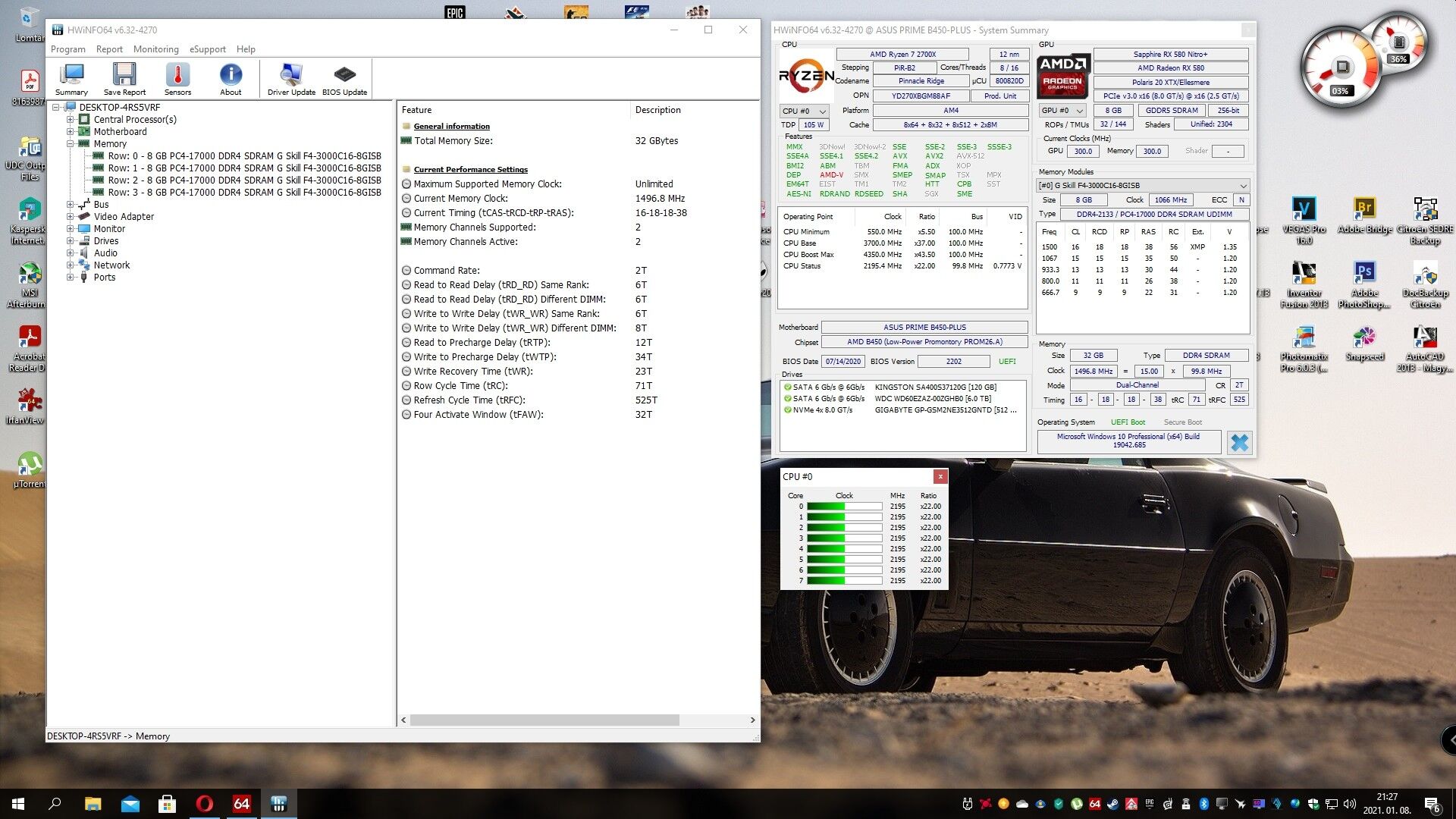Click the About info icon
This screenshot has width=1456, height=819.
[231, 79]
